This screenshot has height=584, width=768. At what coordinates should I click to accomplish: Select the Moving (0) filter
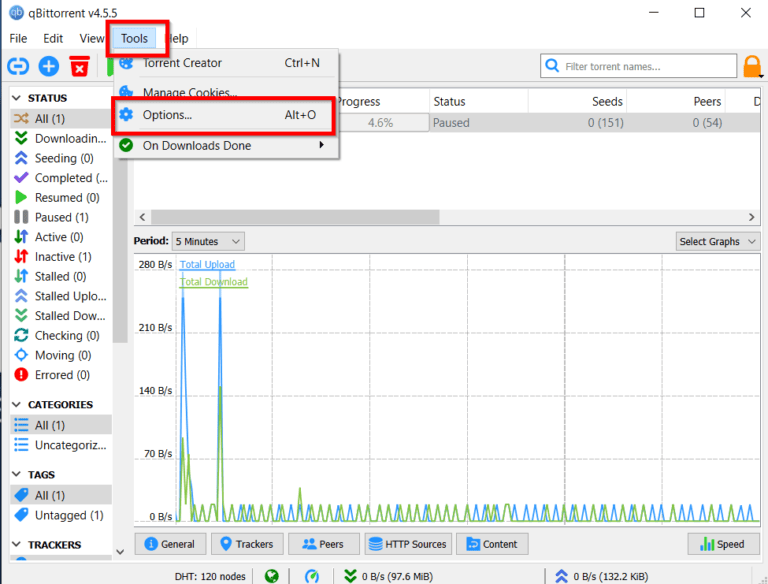coord(61,355)
